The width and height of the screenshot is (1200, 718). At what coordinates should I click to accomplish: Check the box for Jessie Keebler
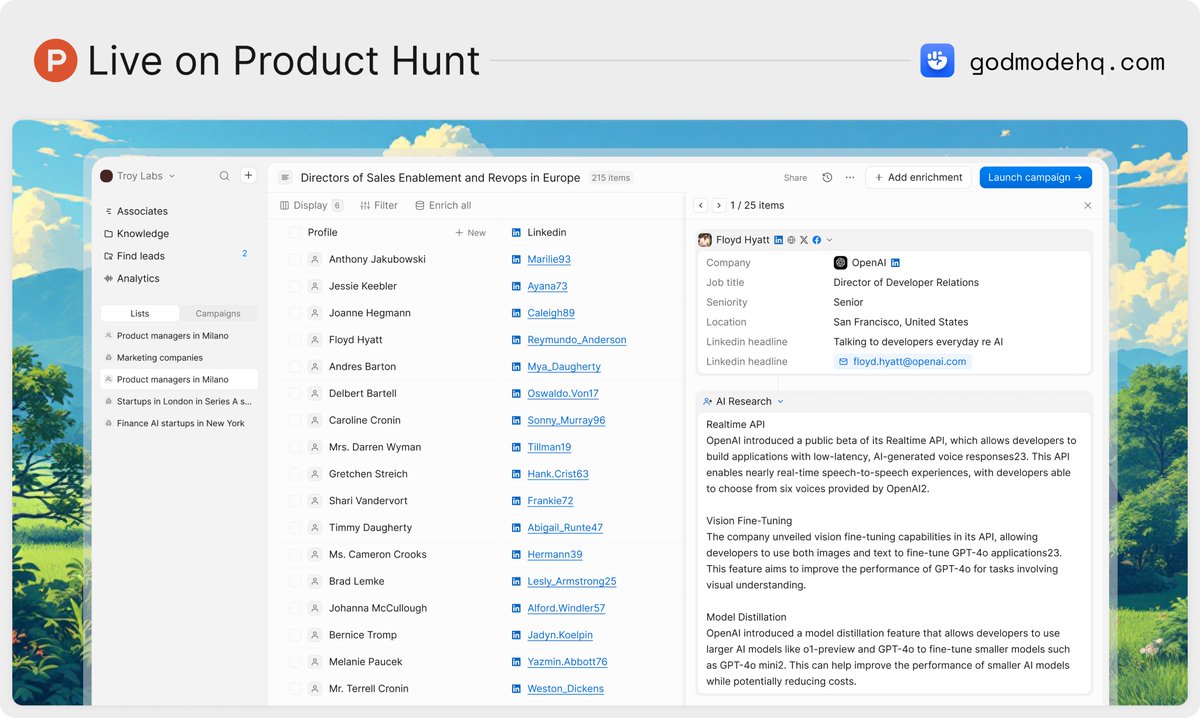(295, 286)
